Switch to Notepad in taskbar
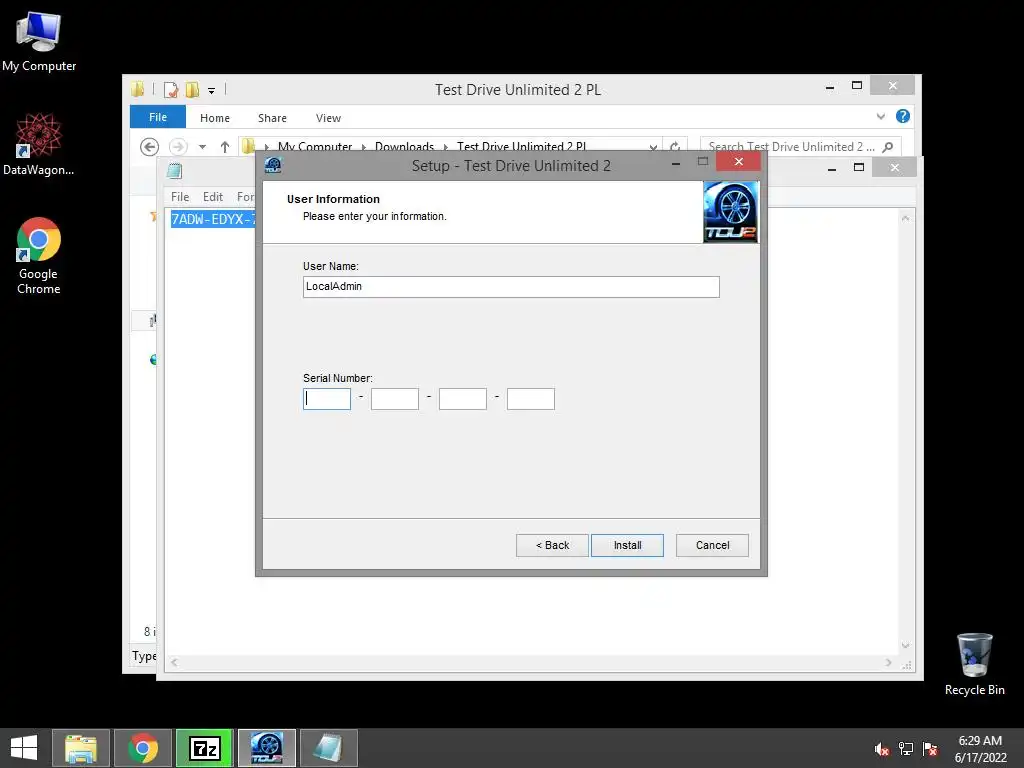Viewport: 1024px width, 768px height. pos(328,748)
